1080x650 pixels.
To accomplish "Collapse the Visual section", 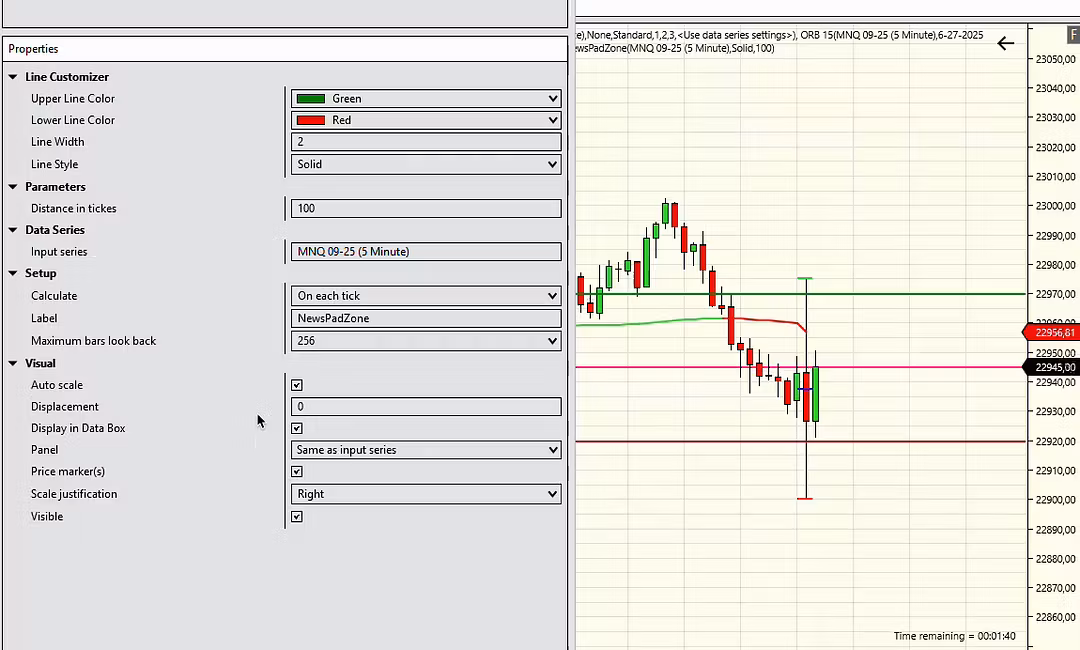I will (x=13, y=363).
